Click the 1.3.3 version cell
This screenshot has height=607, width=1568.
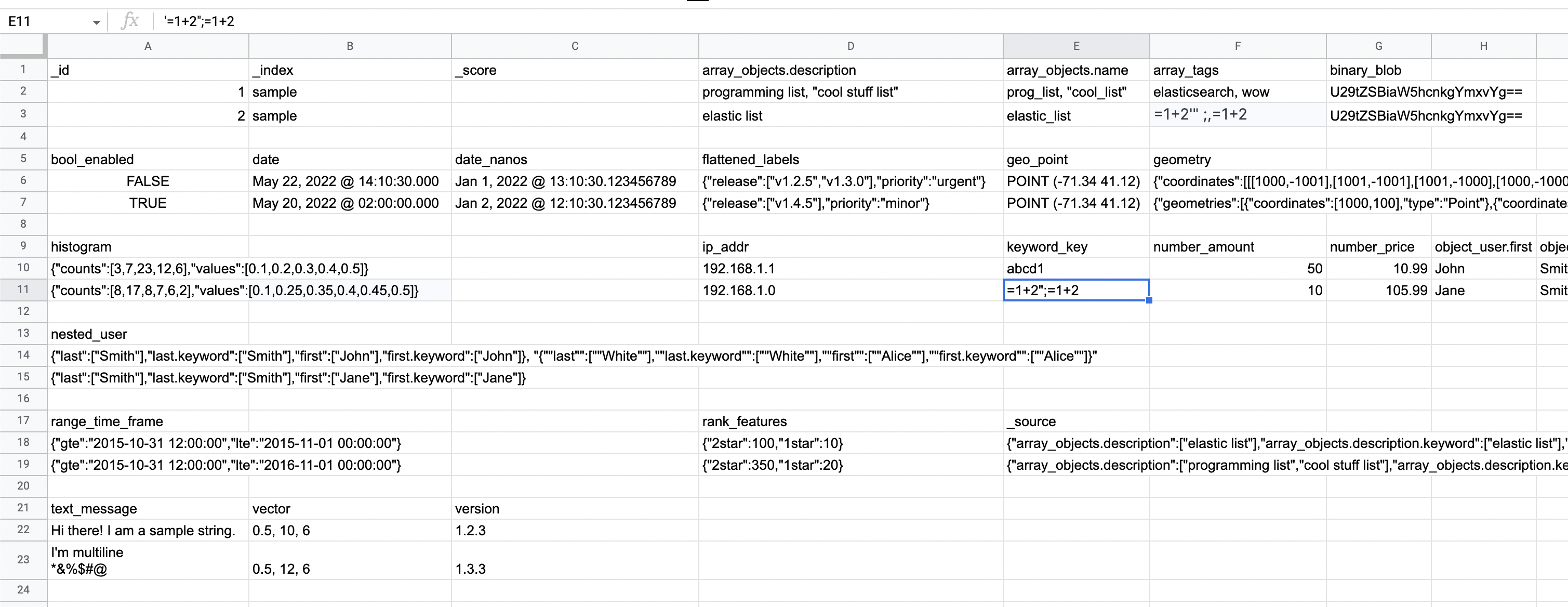575,560
